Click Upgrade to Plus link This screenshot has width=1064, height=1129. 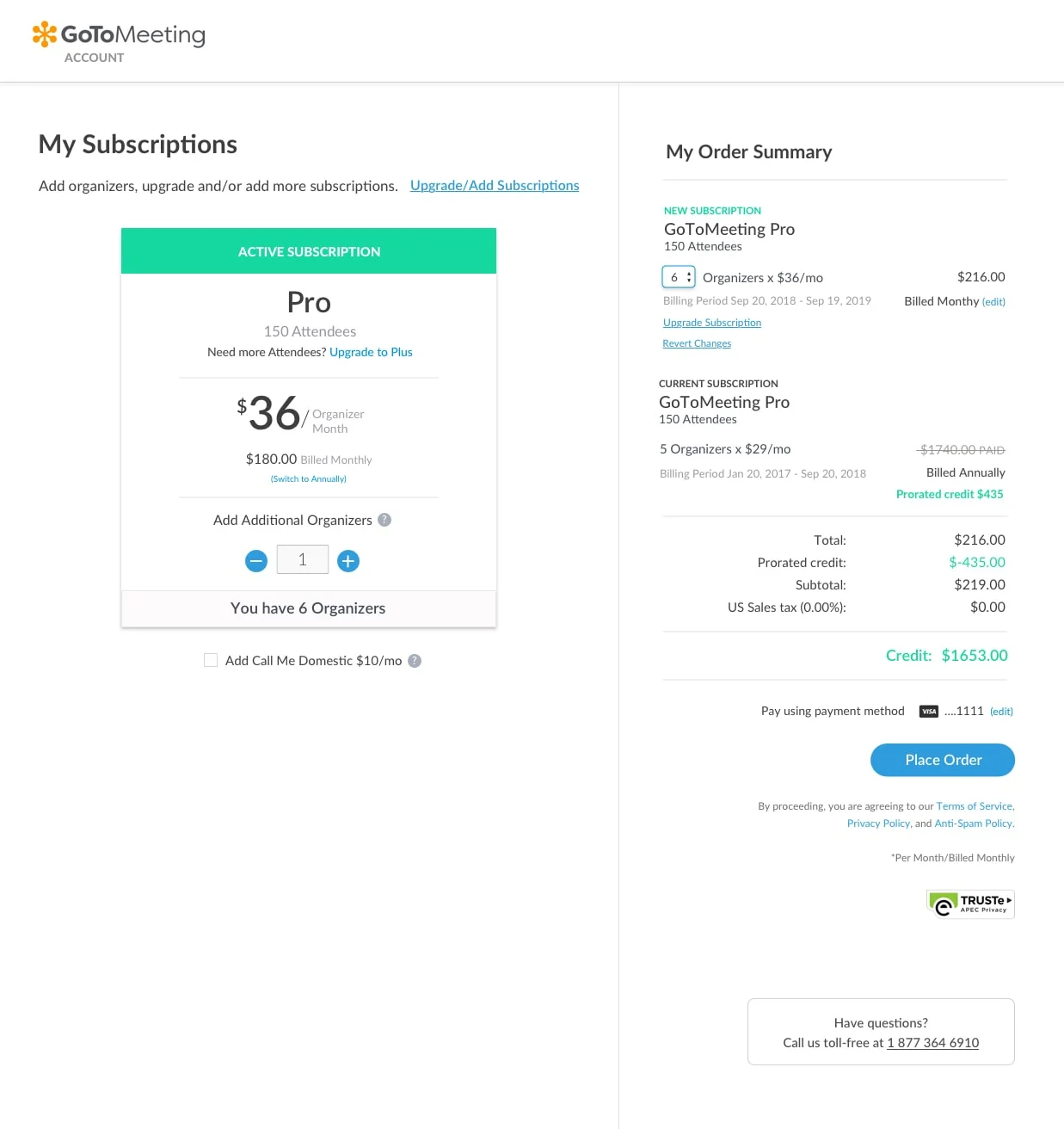pyautogui.click(x=371, y=352)
